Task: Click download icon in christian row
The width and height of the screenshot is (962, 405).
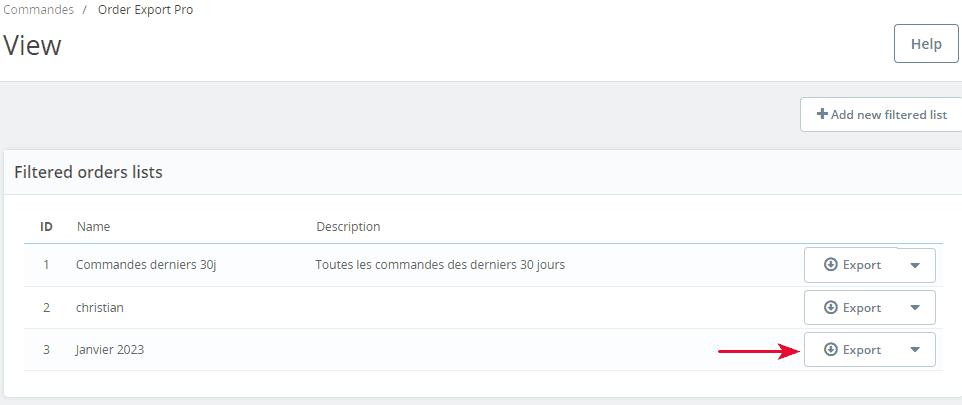Action: (831, 307)
